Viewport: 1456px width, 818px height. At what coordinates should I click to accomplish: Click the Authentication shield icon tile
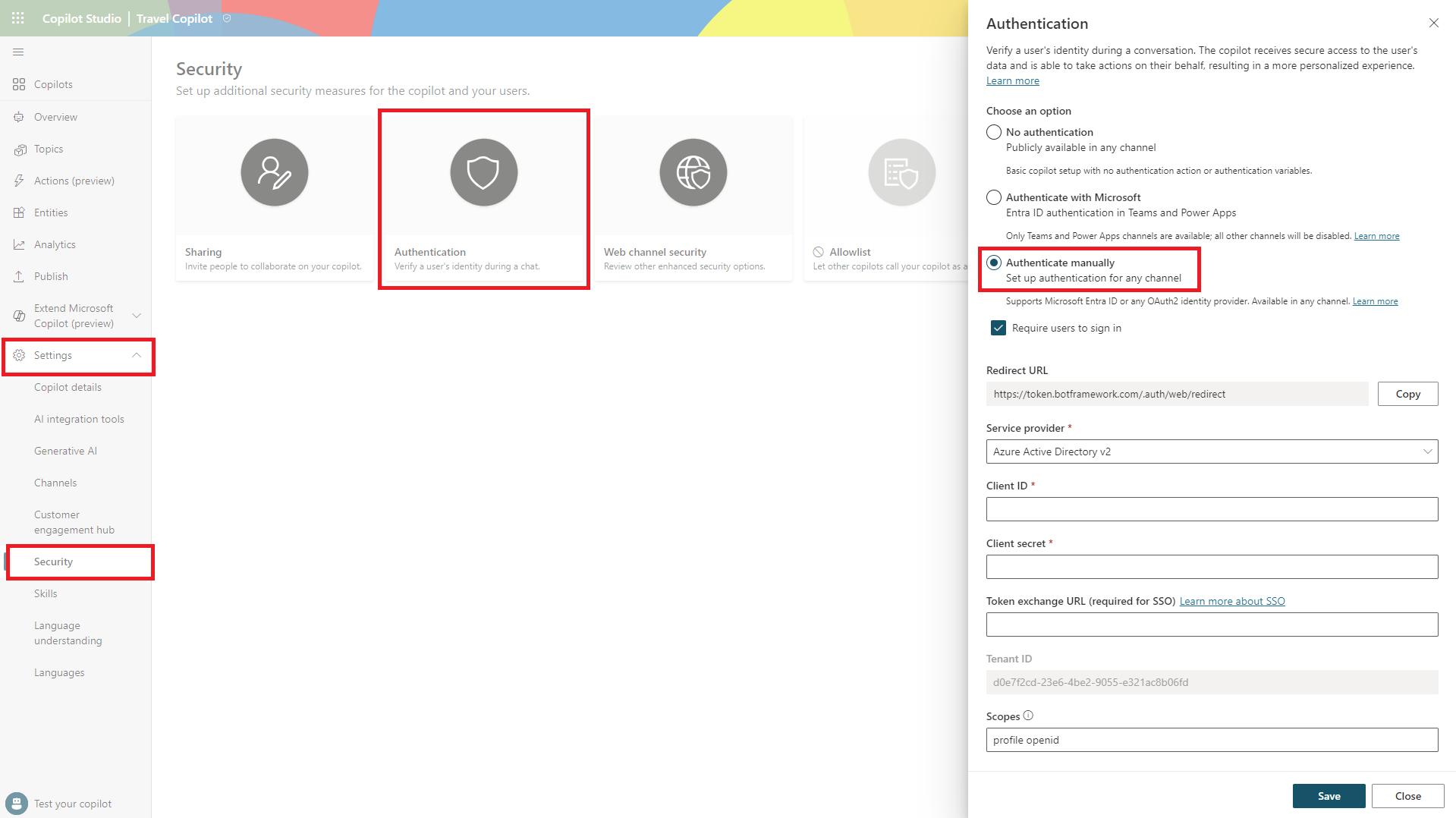pos(483,172)
